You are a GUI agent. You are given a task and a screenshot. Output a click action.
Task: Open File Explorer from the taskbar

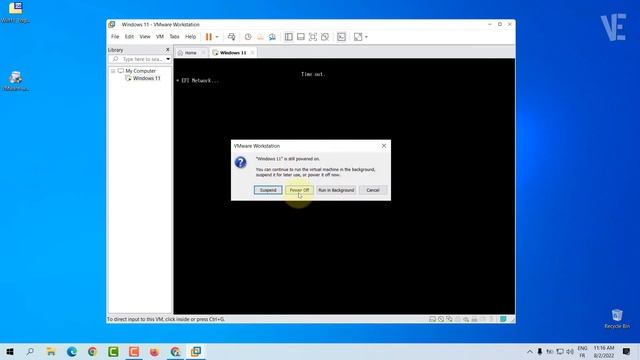(x=51, y=351)
